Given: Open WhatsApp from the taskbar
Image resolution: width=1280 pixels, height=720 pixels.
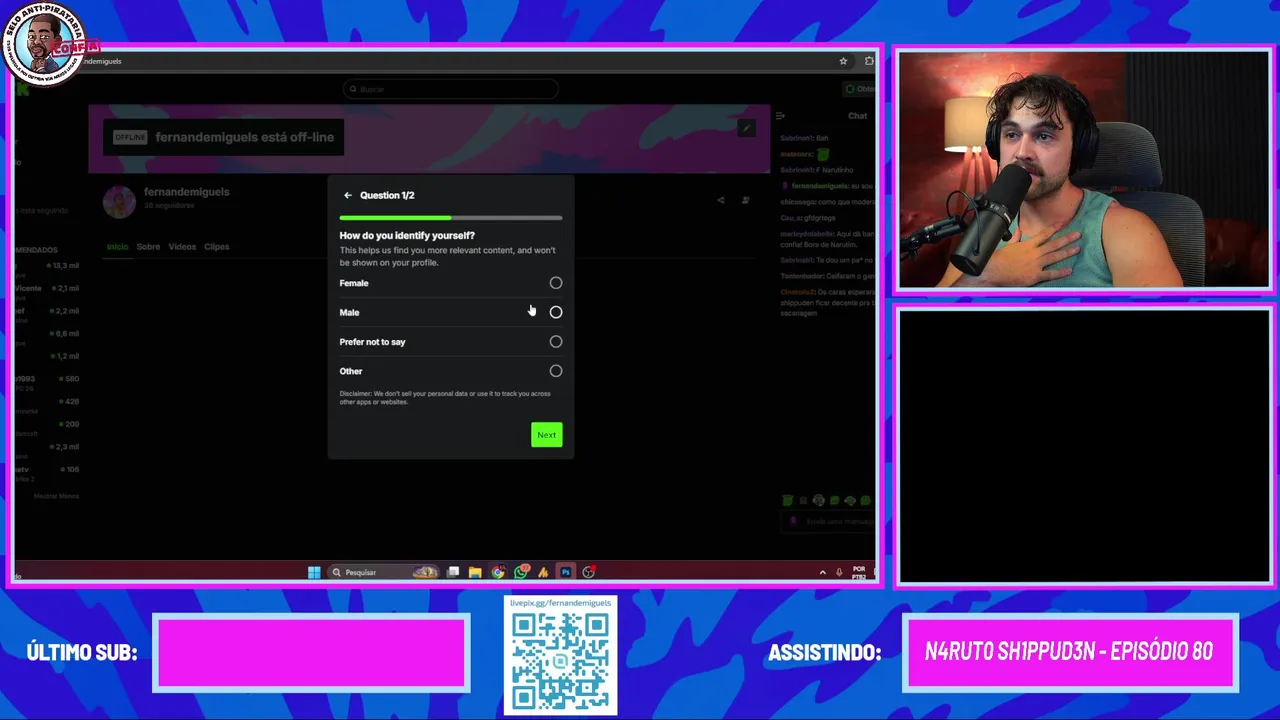Looking at the screenshot, I should pos(521,572).
